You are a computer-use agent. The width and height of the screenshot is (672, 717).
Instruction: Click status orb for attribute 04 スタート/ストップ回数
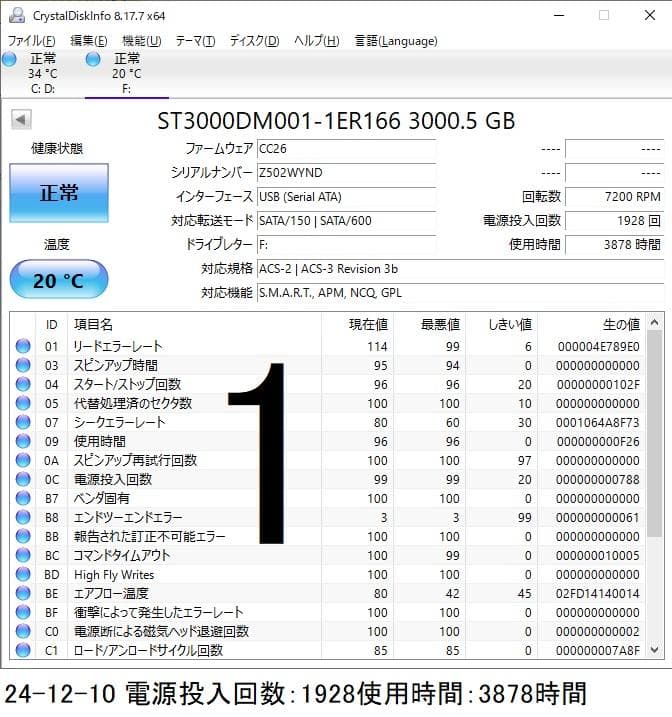23,384
